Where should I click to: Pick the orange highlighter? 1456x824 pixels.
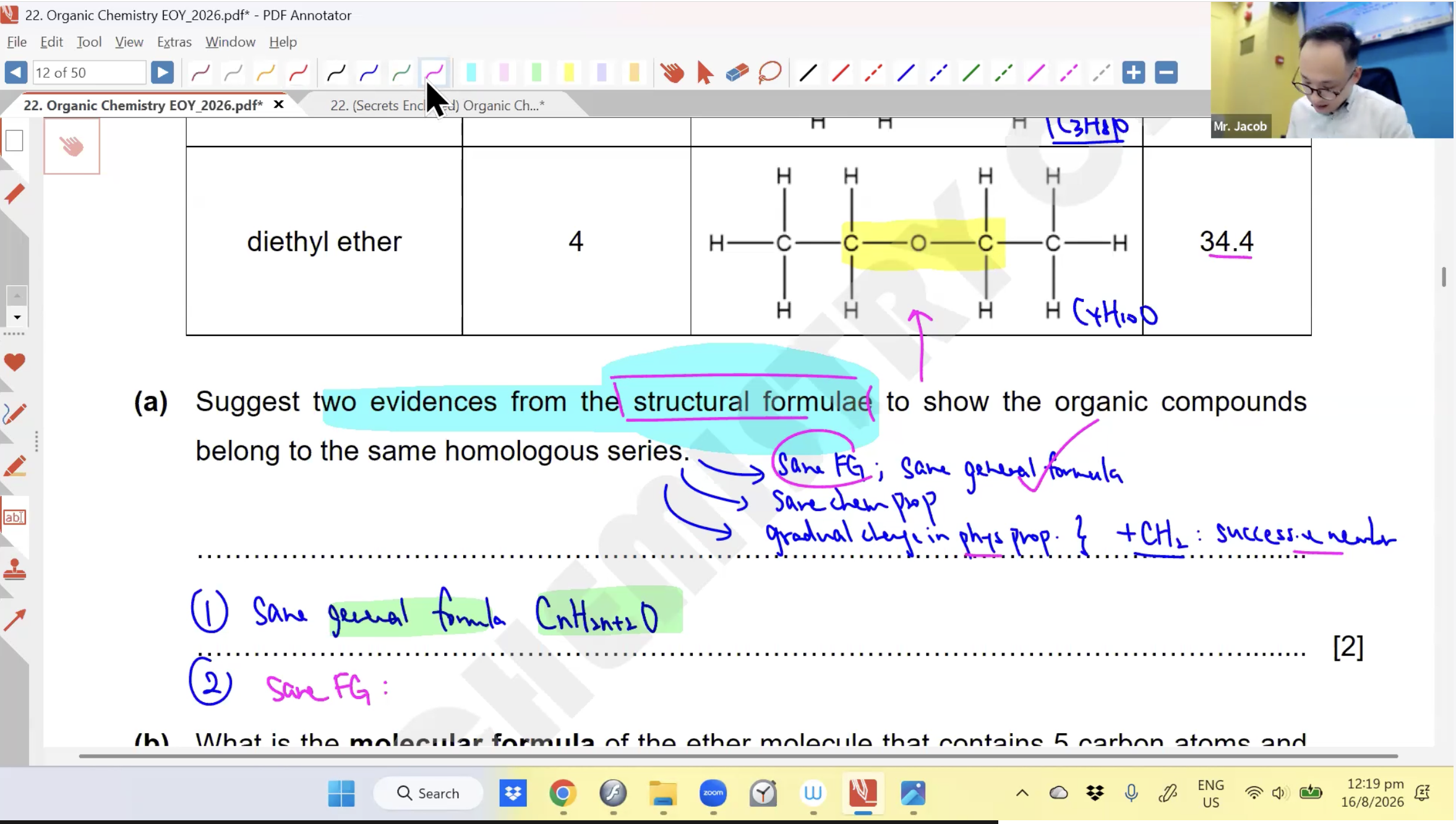(635, 73)
